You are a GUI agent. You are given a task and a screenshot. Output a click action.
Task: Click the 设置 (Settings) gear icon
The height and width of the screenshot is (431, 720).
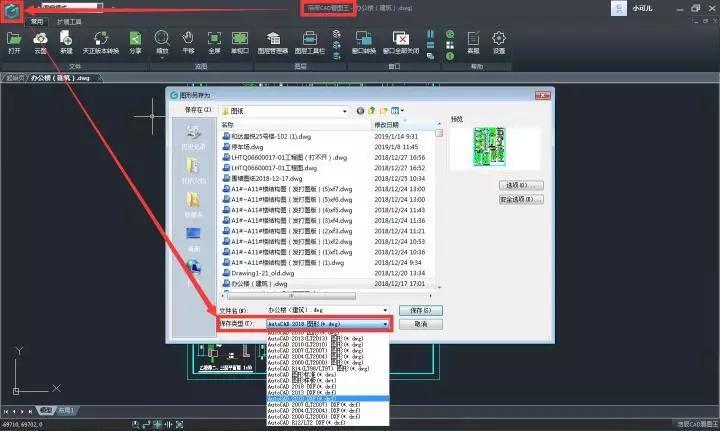tap(499, 42)
